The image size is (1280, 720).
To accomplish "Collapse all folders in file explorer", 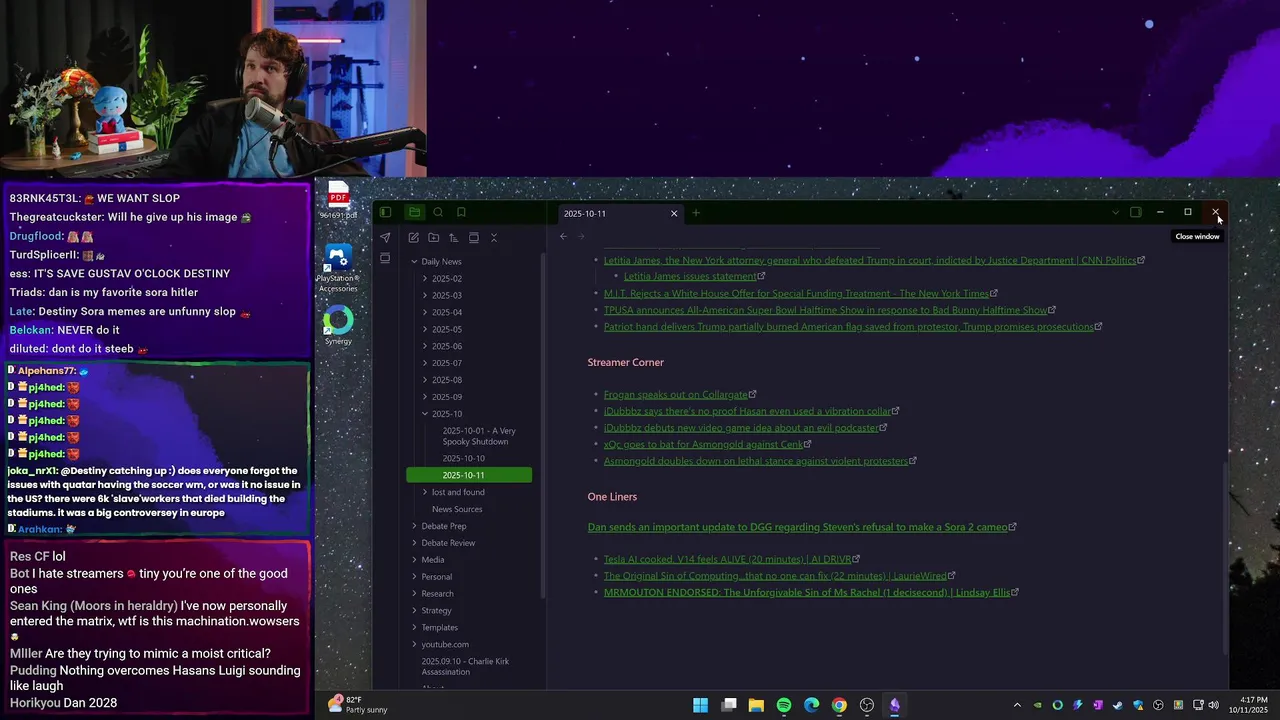I will pyautogui.click(x=493, y=238).
